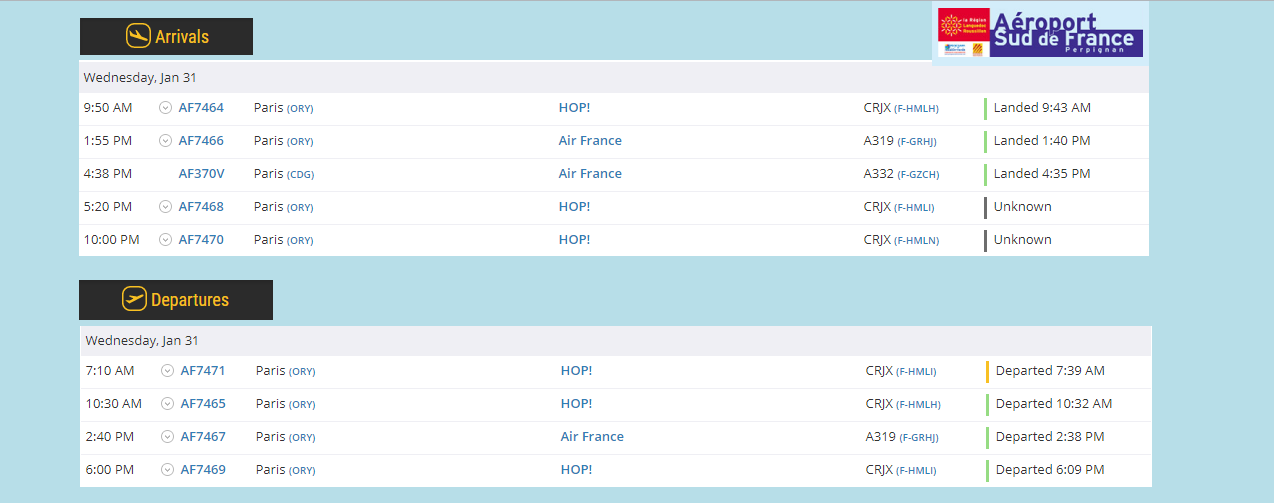
Task: Open flight AF7469 link
Action: pyautogui.click(x=203, y=470)
